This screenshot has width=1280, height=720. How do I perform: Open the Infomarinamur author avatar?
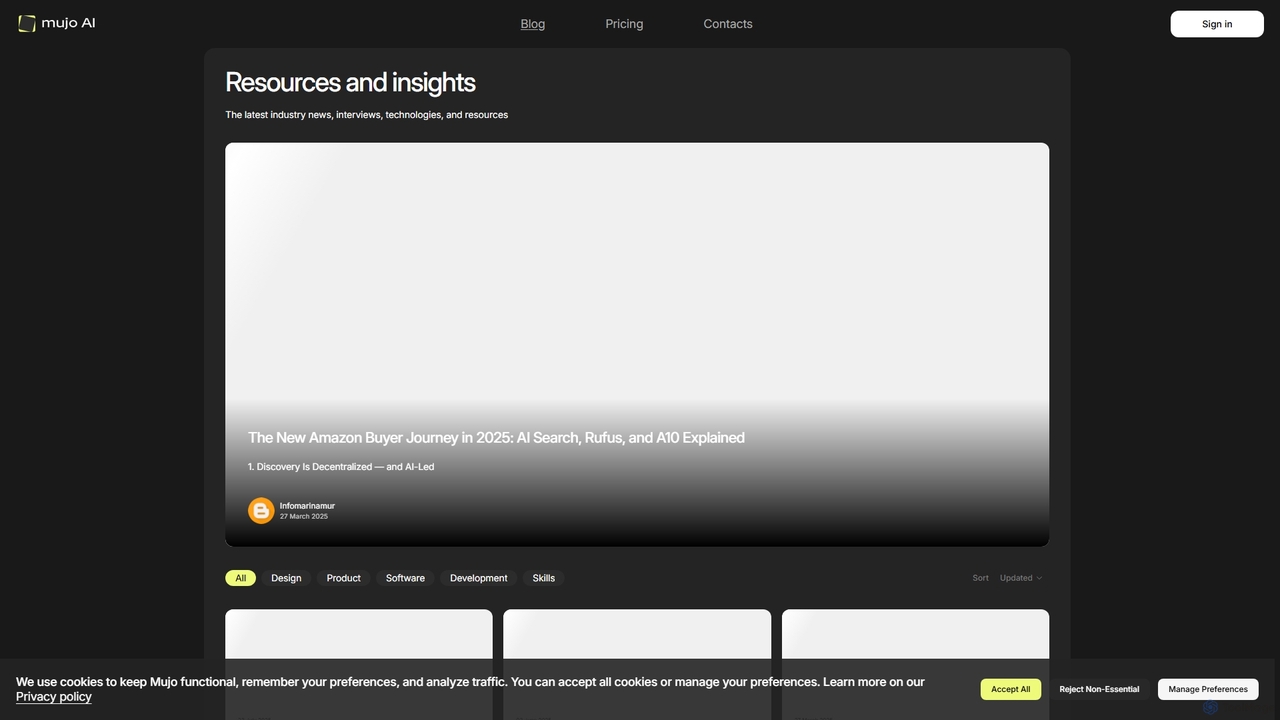pos(261,511)
